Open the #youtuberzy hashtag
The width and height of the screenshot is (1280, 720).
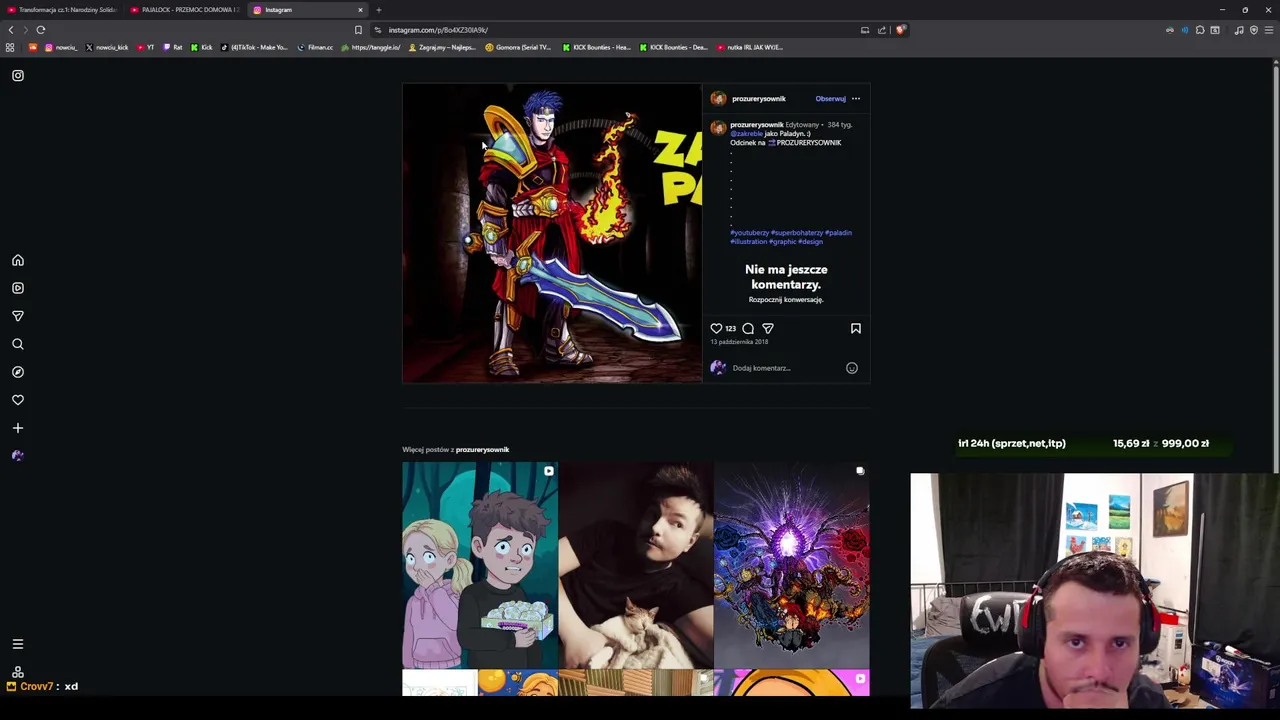point(749,233)
